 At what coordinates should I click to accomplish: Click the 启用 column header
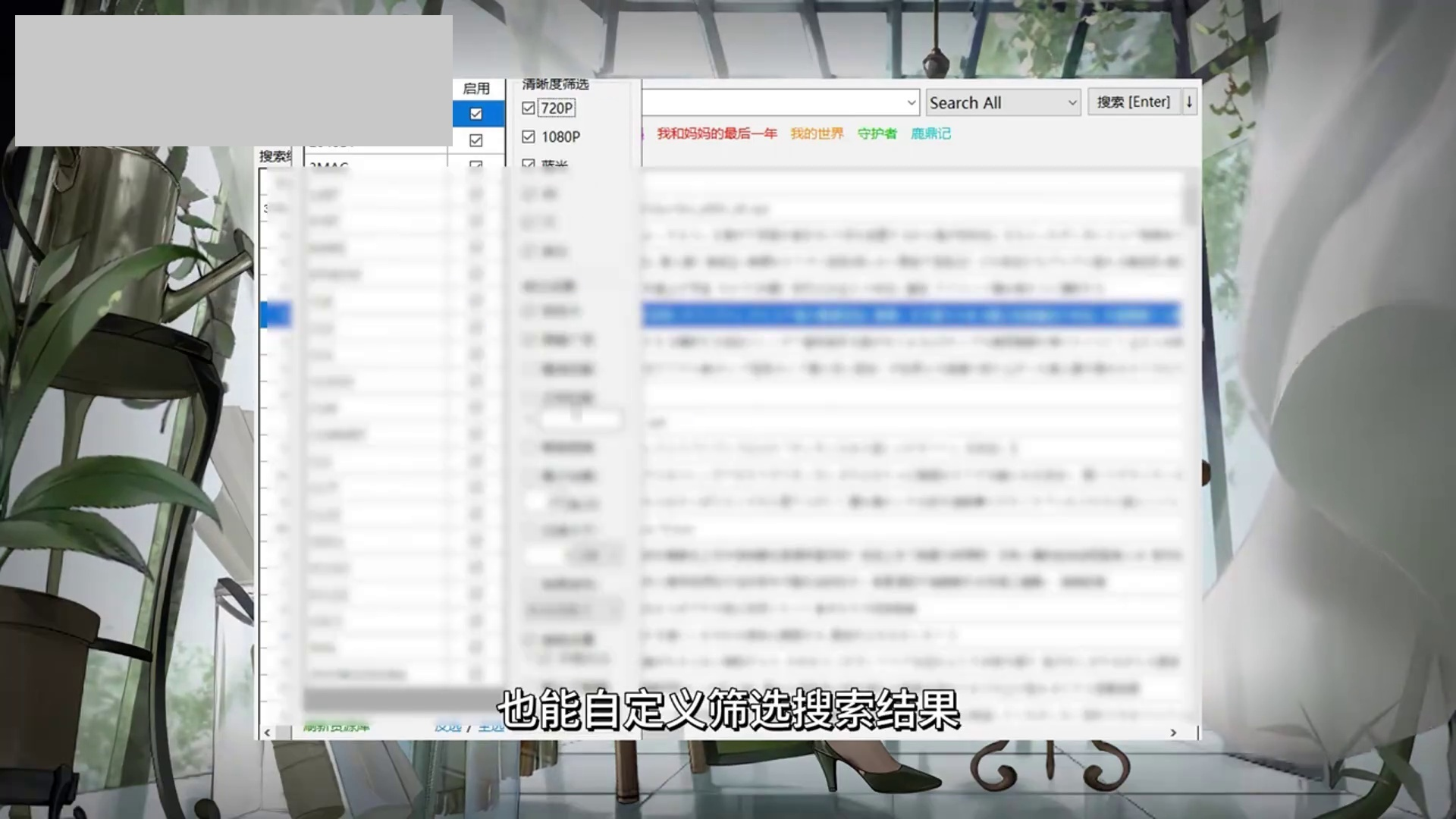[476, 89]
